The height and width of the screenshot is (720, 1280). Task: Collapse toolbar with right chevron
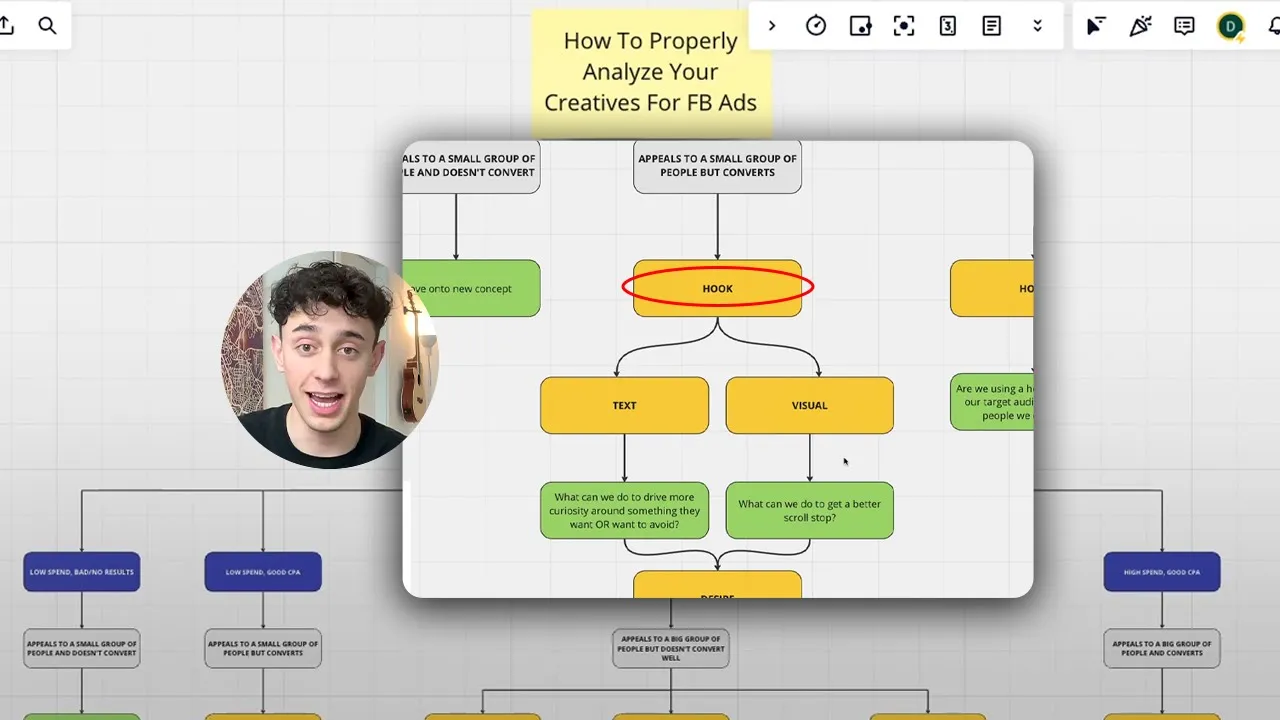pos(772,26)
